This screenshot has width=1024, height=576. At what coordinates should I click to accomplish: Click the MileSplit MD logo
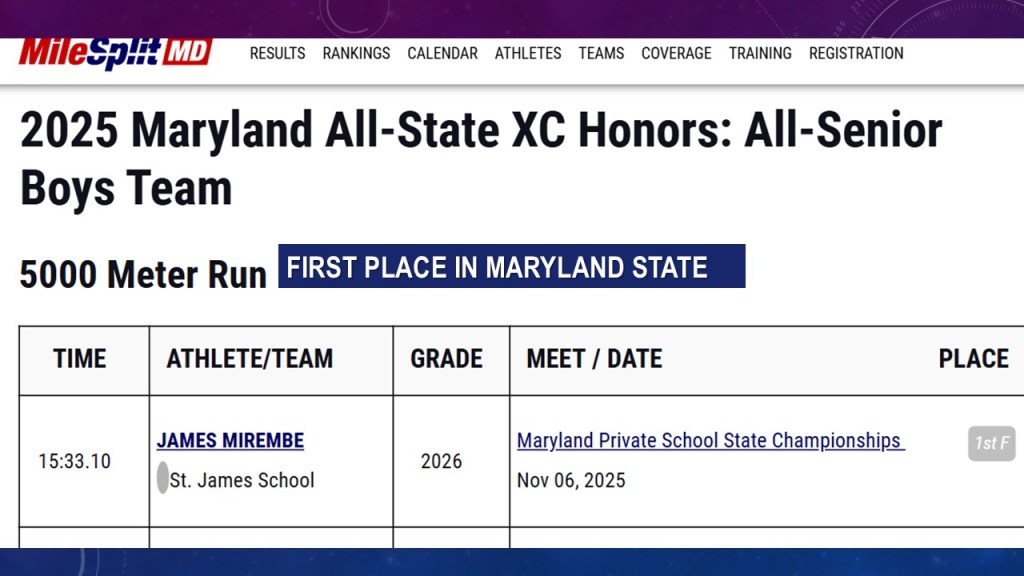coord(115,53)
